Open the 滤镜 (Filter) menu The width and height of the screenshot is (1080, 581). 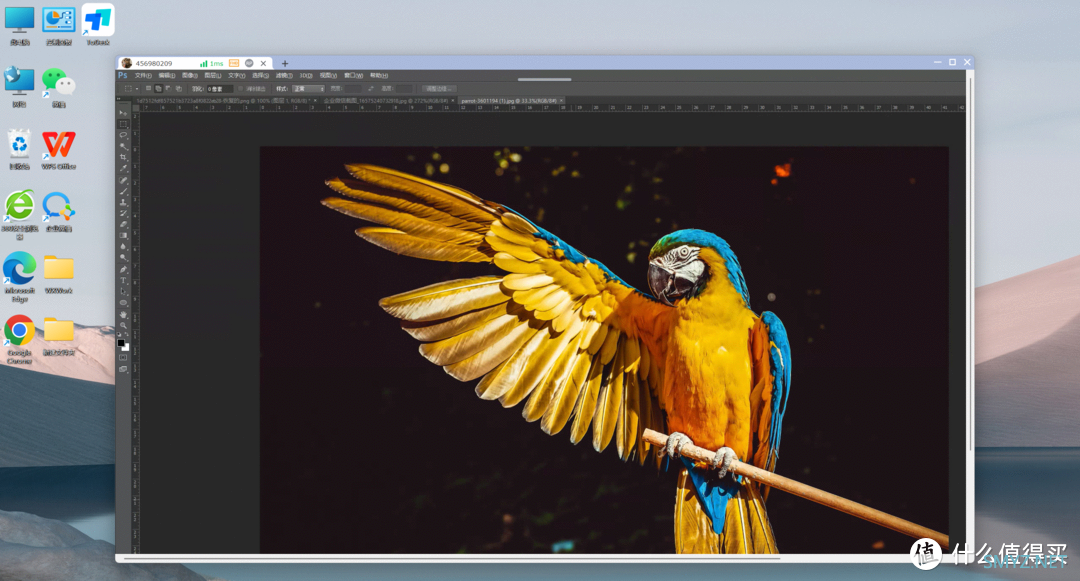(284, 76)
